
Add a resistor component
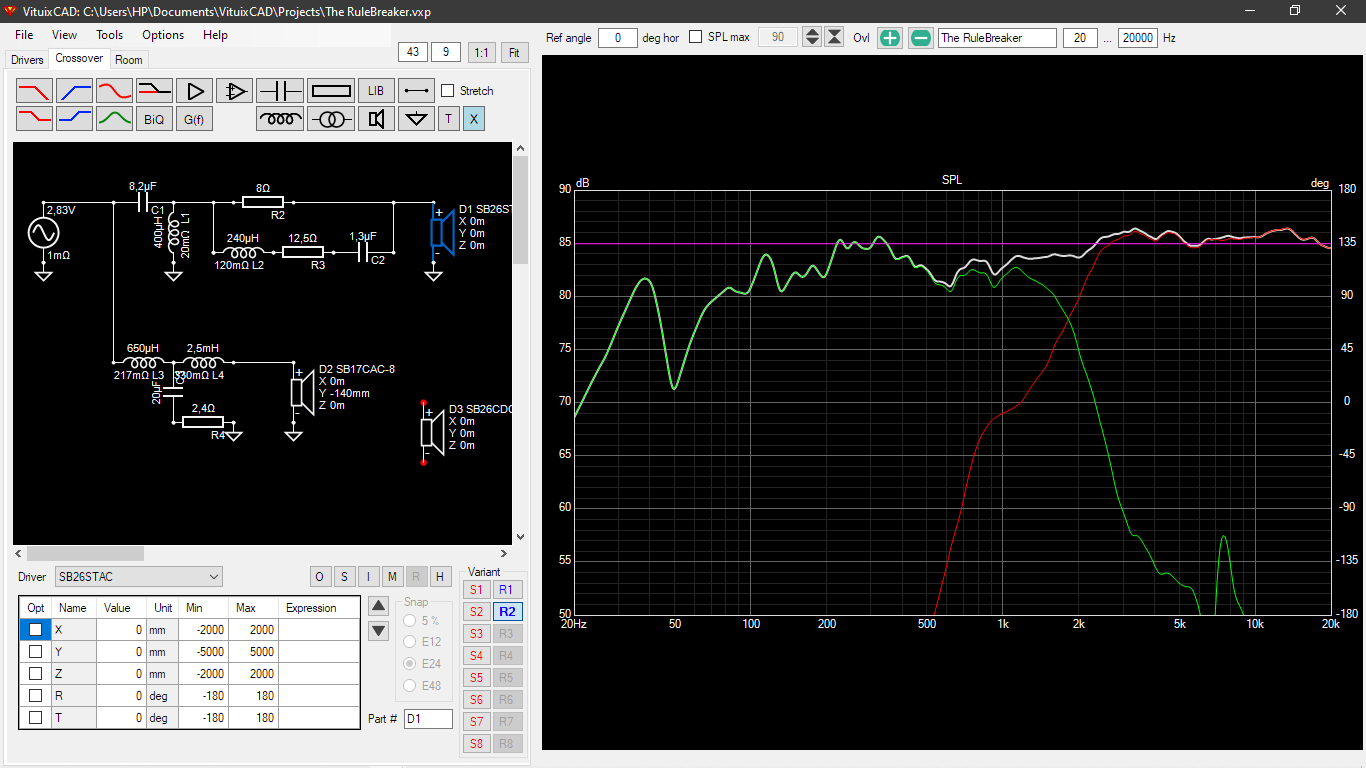331,91
